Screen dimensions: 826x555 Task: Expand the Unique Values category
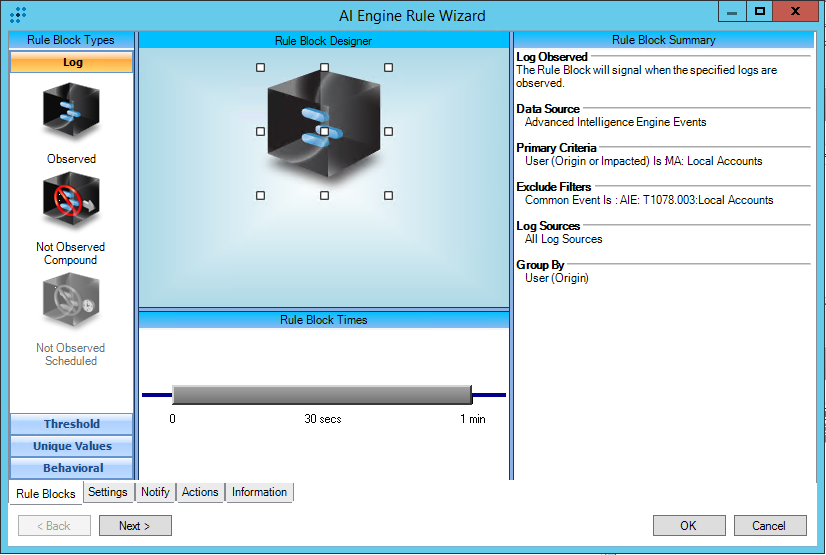click(71, 446)
